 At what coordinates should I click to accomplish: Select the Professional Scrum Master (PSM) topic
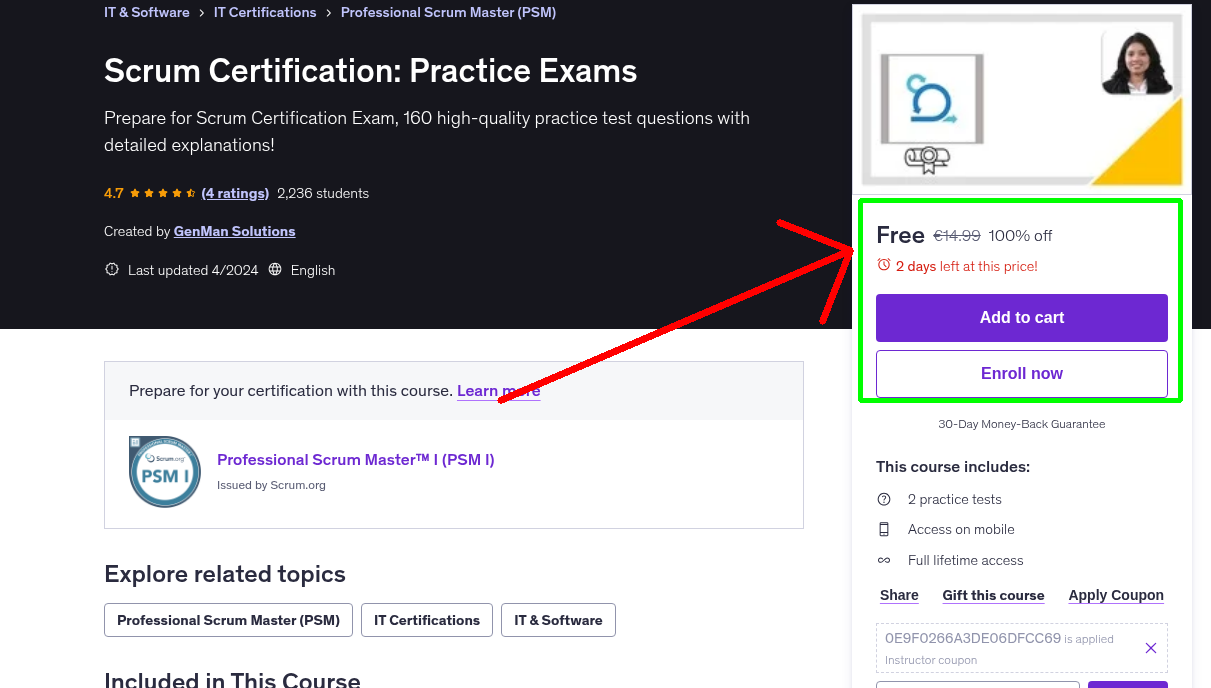227,620
